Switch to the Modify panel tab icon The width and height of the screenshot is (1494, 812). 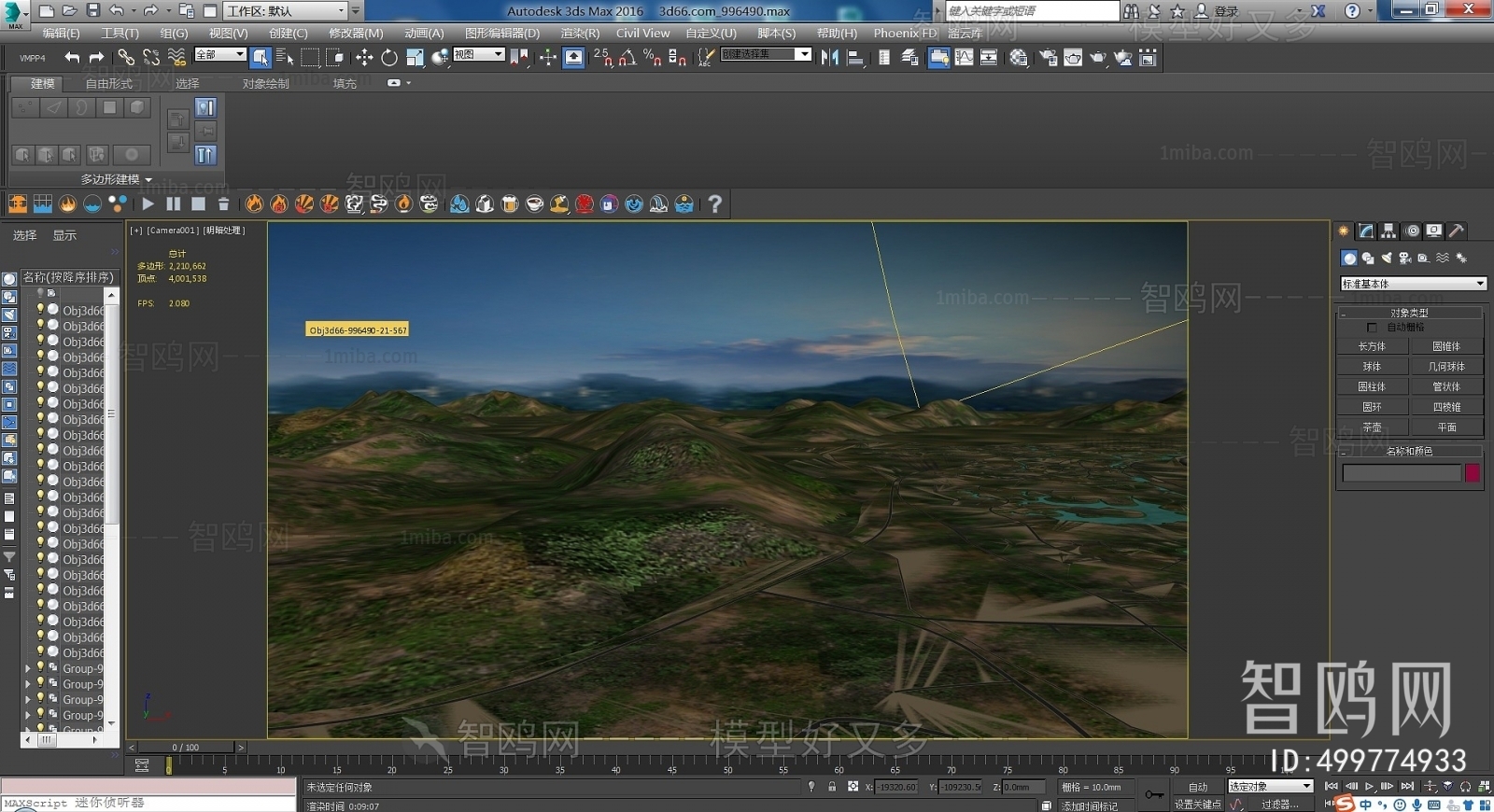(1366, 231)
